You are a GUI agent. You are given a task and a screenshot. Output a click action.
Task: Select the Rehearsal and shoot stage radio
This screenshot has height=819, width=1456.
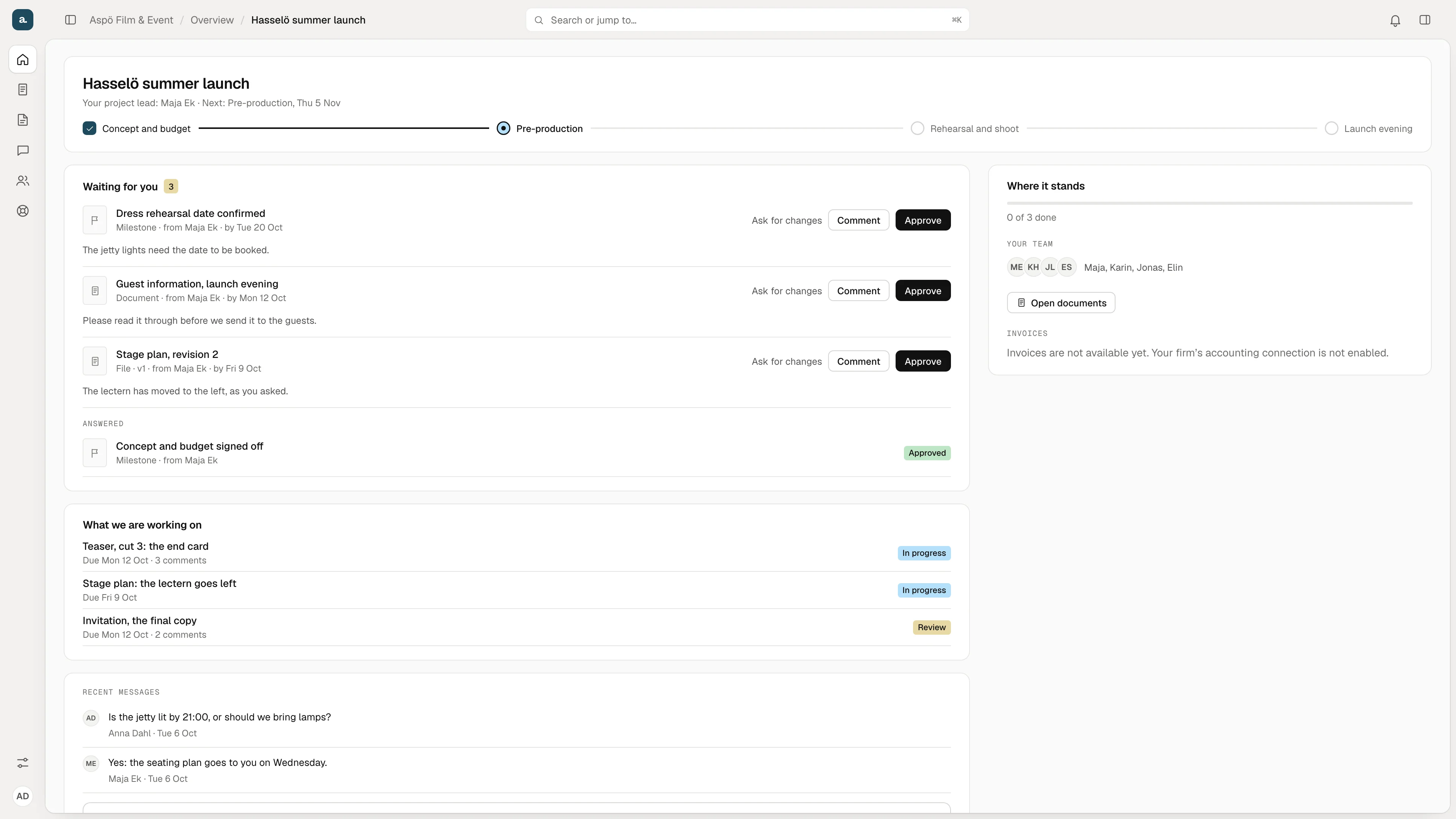pos(917,128)
